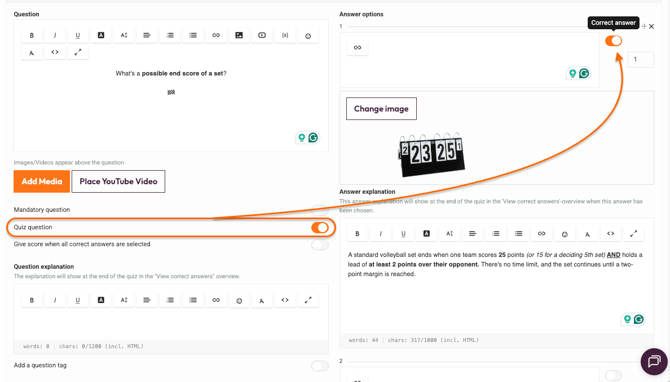Clear formatting in Answer explanation editor
670x382 pixels.
(588, 234)
